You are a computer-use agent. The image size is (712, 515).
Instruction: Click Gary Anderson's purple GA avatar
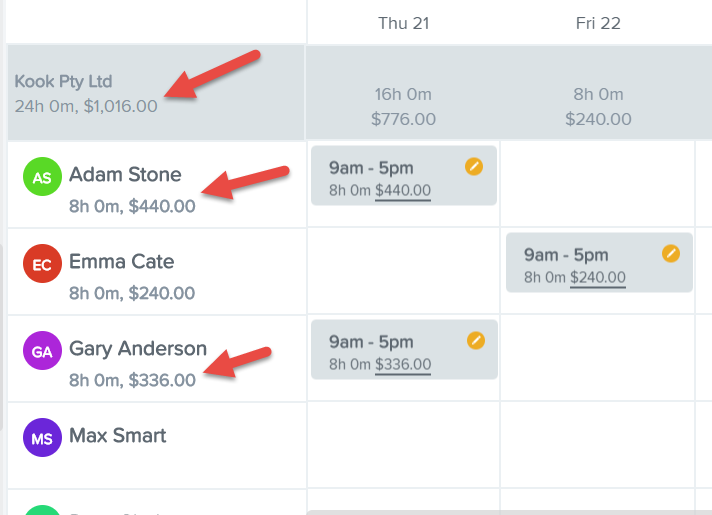[42, 351]
